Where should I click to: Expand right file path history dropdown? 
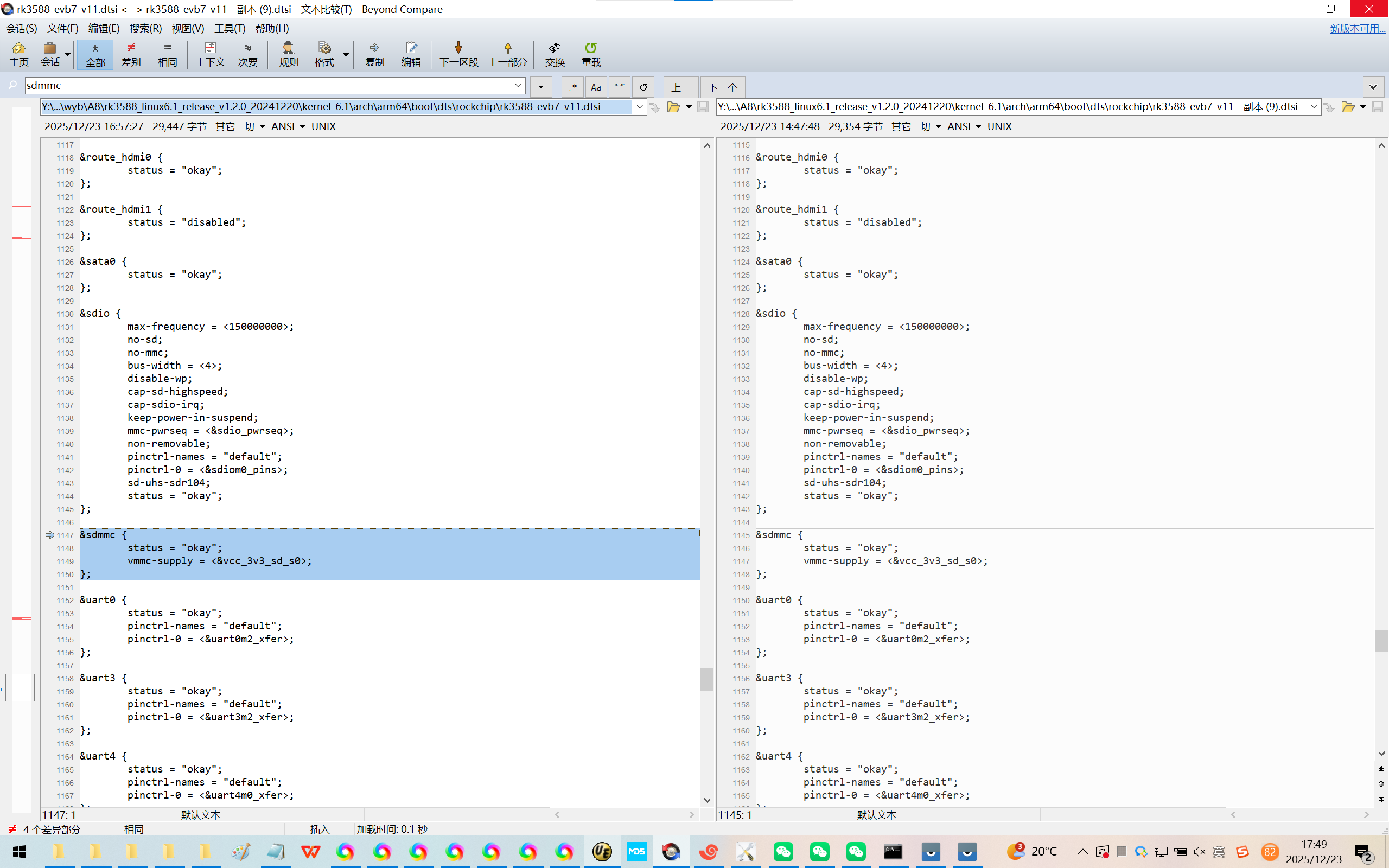coord(1314,107)
